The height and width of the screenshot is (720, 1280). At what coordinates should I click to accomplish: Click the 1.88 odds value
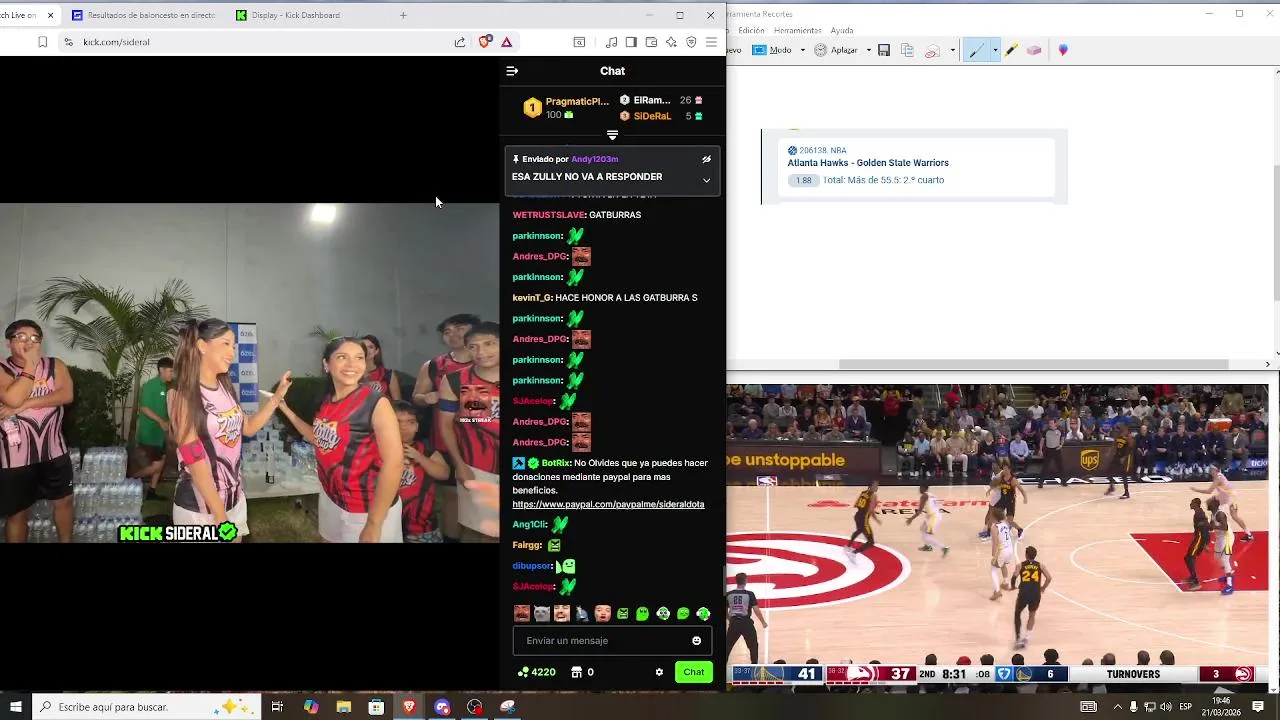click(804, 180)
